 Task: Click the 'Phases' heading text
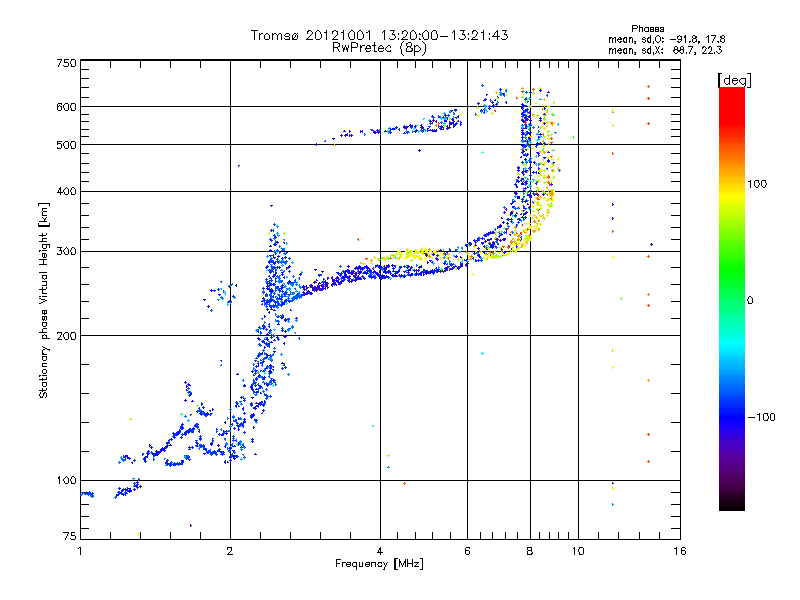(x=647, y=29)
